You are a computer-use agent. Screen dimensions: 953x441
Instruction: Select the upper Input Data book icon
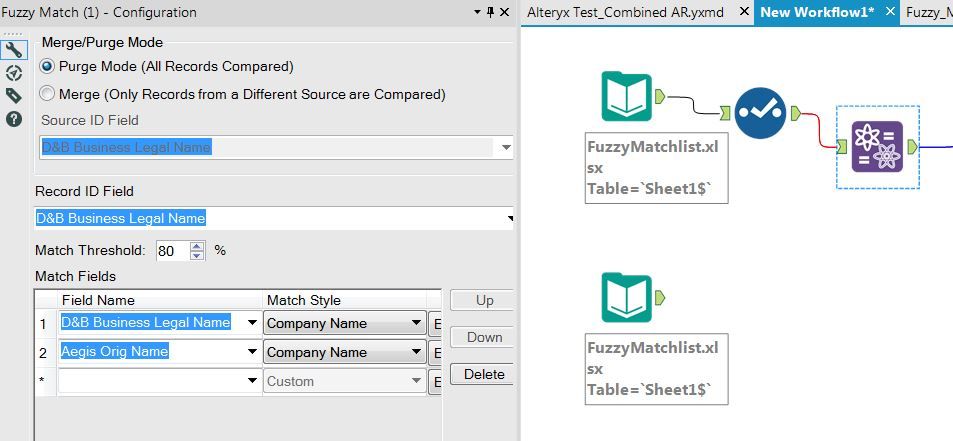pos(627,97)
